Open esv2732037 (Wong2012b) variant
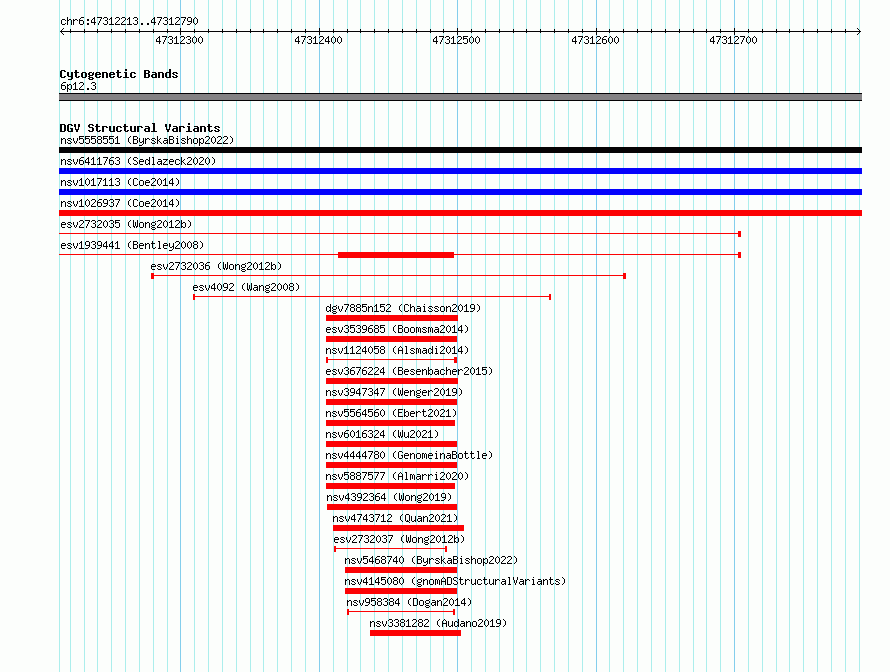The width and height of the screenshot is (890, 672). tap(399, 539)
